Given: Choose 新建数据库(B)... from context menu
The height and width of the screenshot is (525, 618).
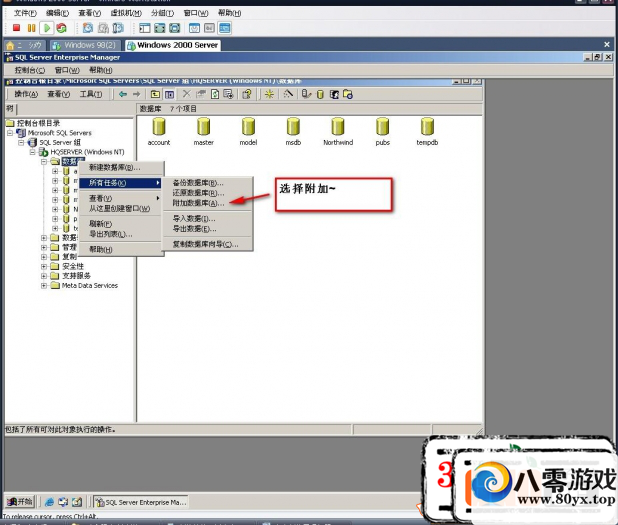Looking at the screenshot, I should (x=121, y=168).
